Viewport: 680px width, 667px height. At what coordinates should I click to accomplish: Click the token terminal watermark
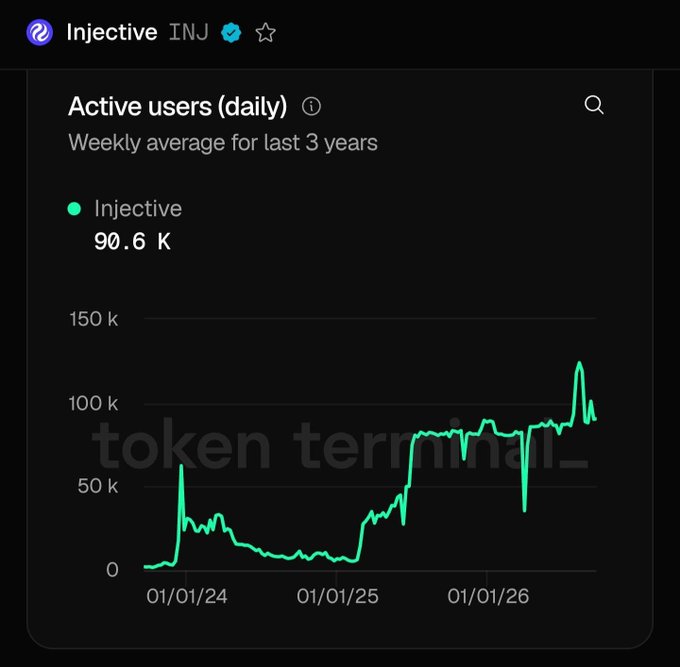click(x=340, y=445)
